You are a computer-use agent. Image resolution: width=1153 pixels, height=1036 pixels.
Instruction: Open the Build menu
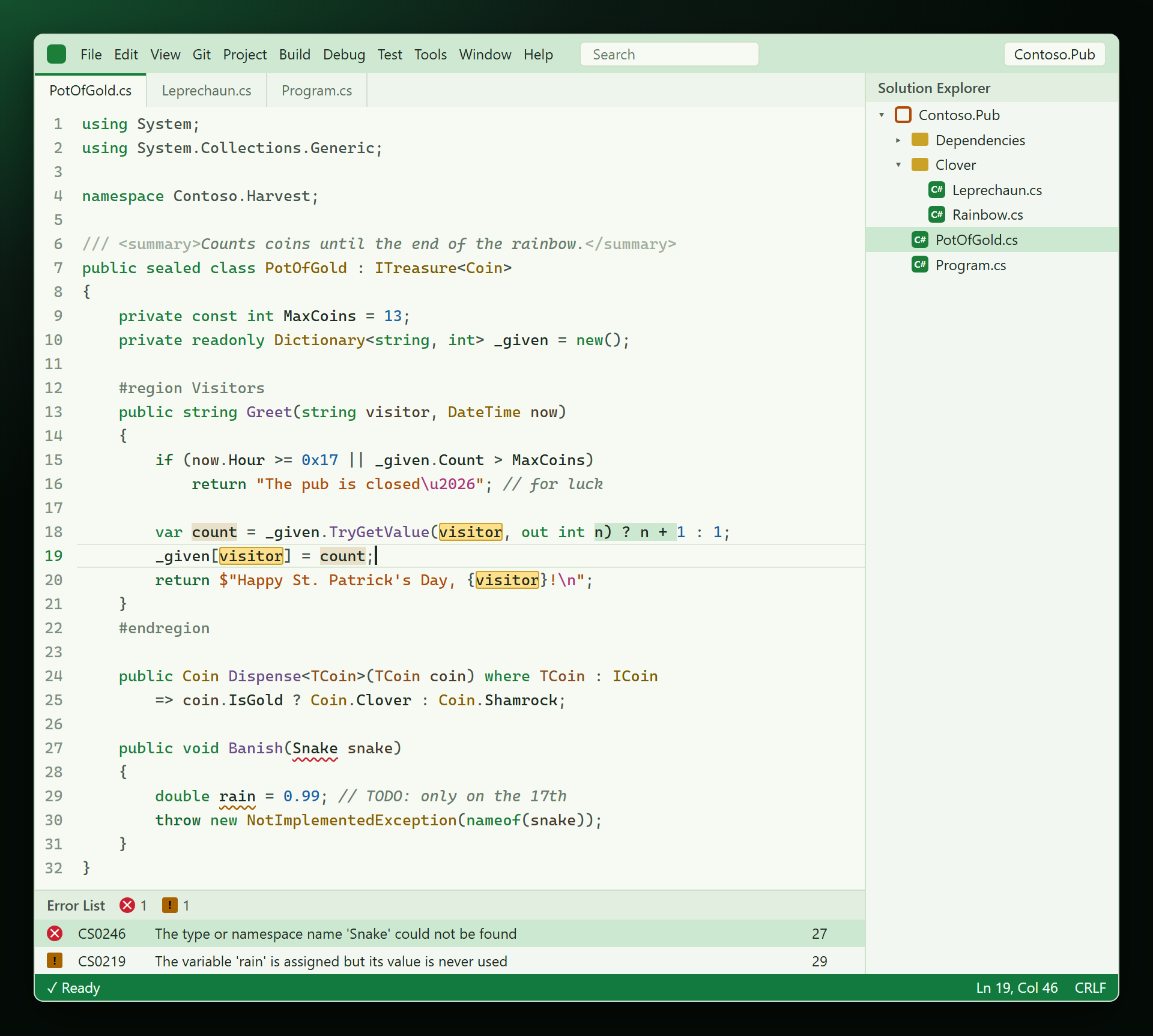(295, 55)
